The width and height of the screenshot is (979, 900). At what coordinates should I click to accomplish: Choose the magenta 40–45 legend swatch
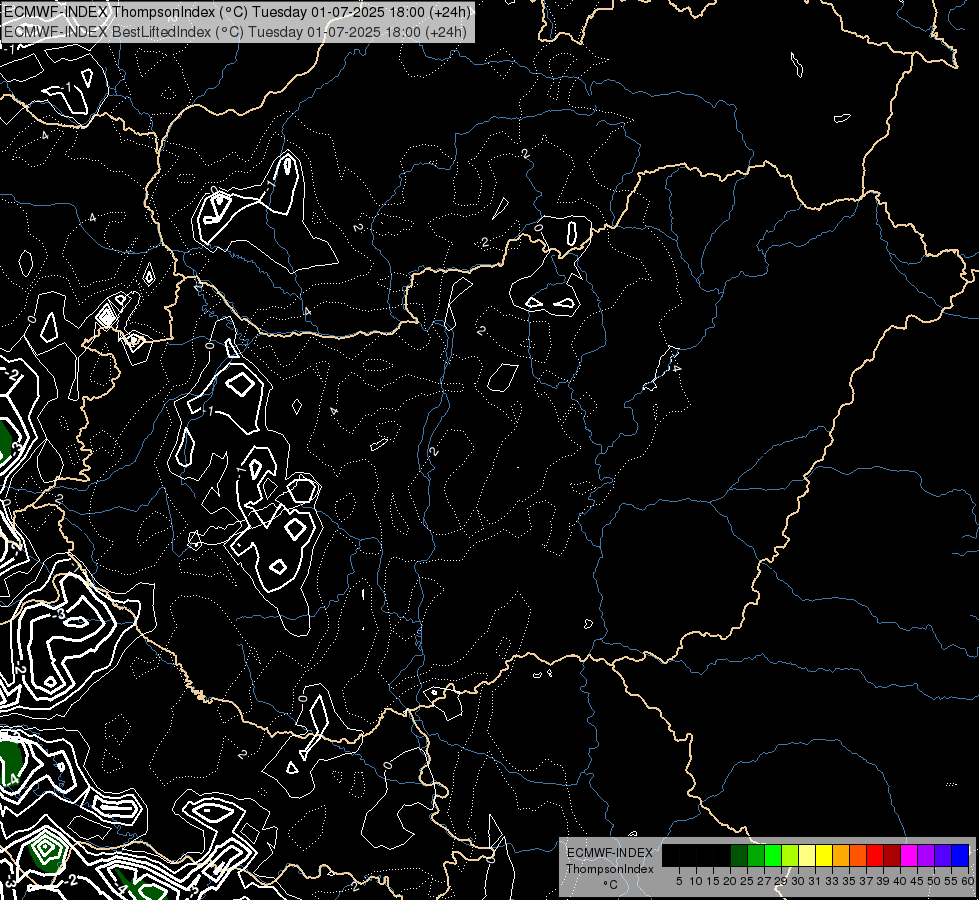(910, 856)
